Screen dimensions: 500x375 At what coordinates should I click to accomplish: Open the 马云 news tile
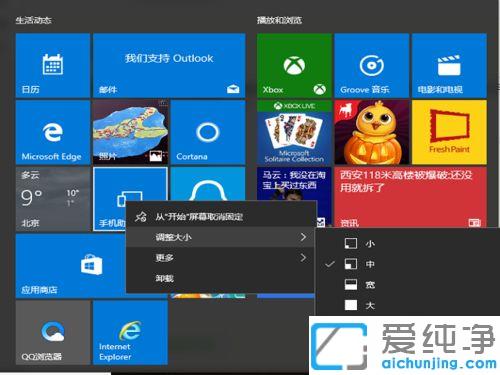(294, 184)
